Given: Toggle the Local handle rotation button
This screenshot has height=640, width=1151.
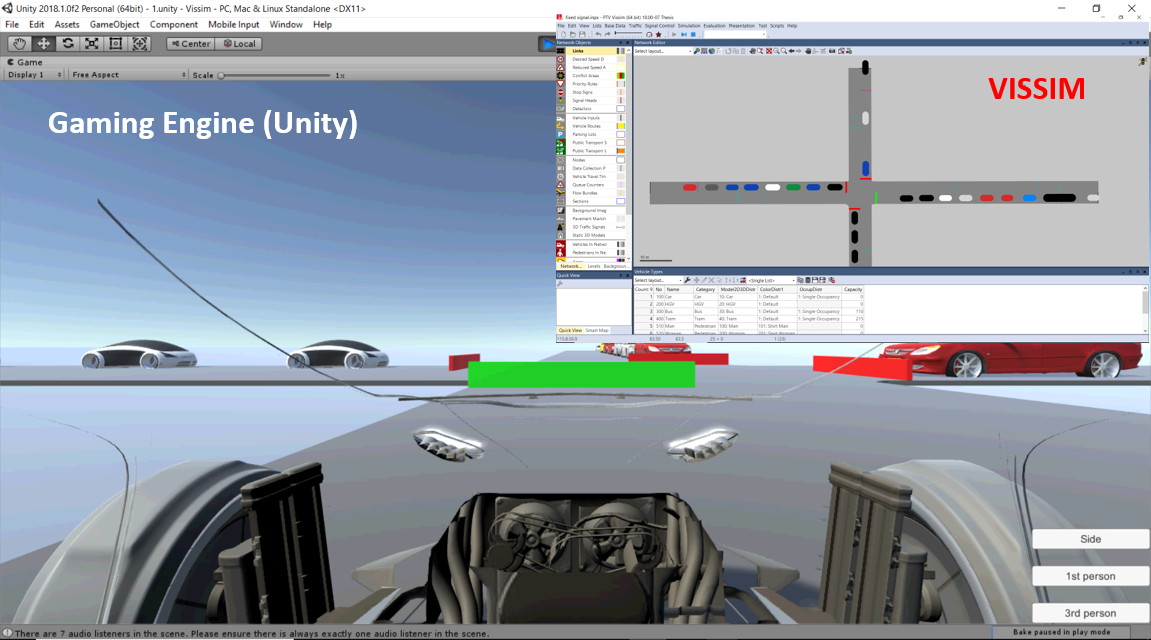Looking at the screenshot, I should 239,44.
